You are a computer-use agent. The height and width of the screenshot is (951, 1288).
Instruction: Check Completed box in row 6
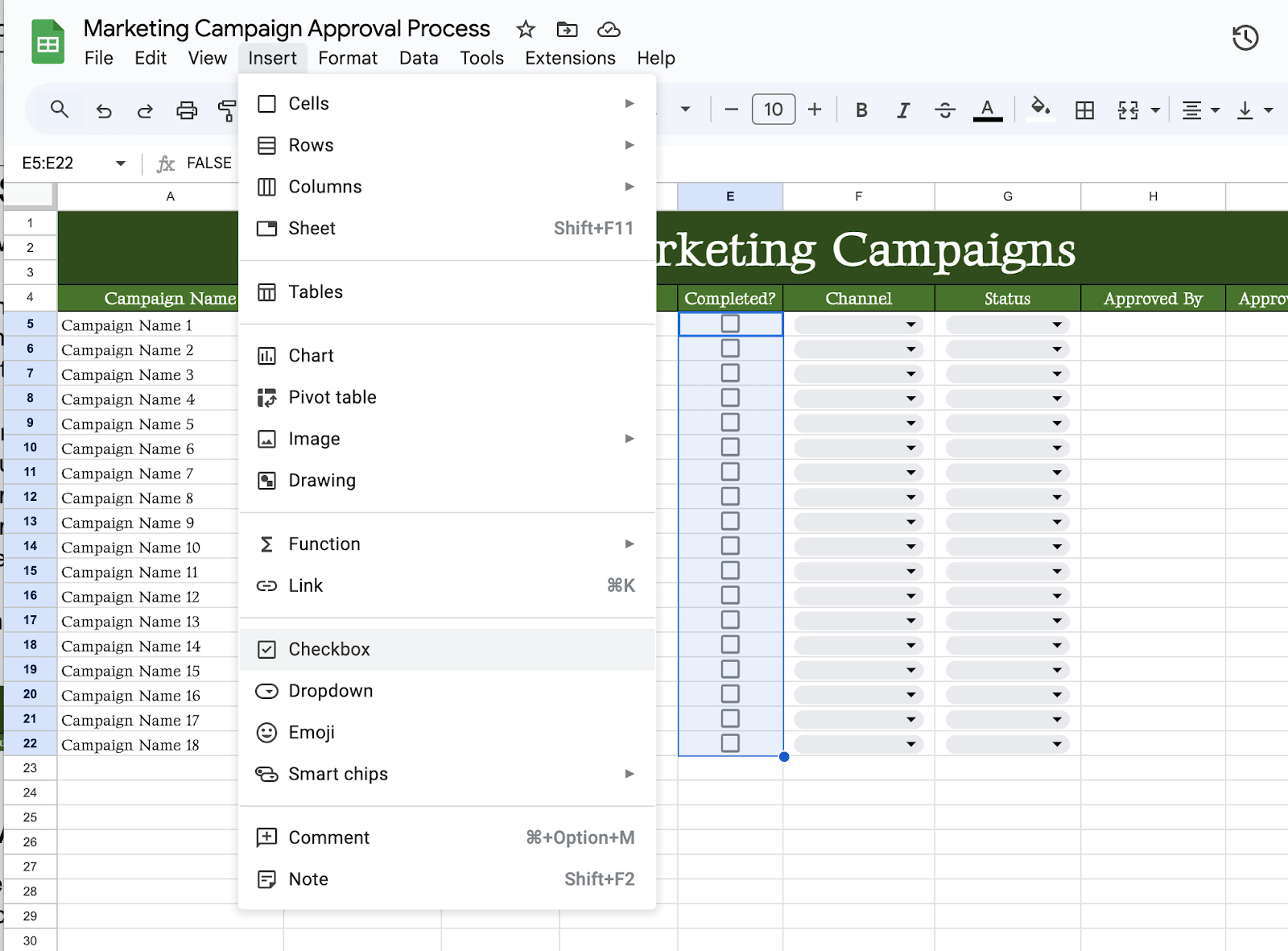click(x=730, y=349)
